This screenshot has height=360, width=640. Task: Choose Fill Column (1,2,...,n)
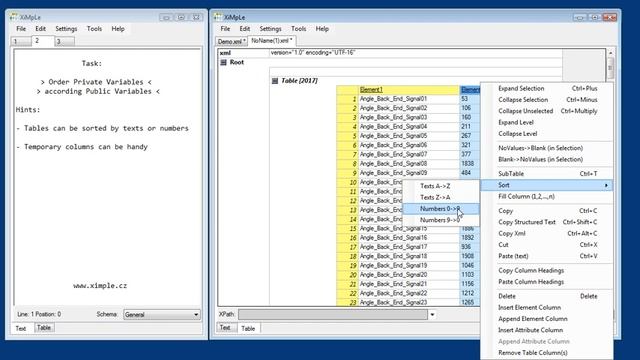547,197
